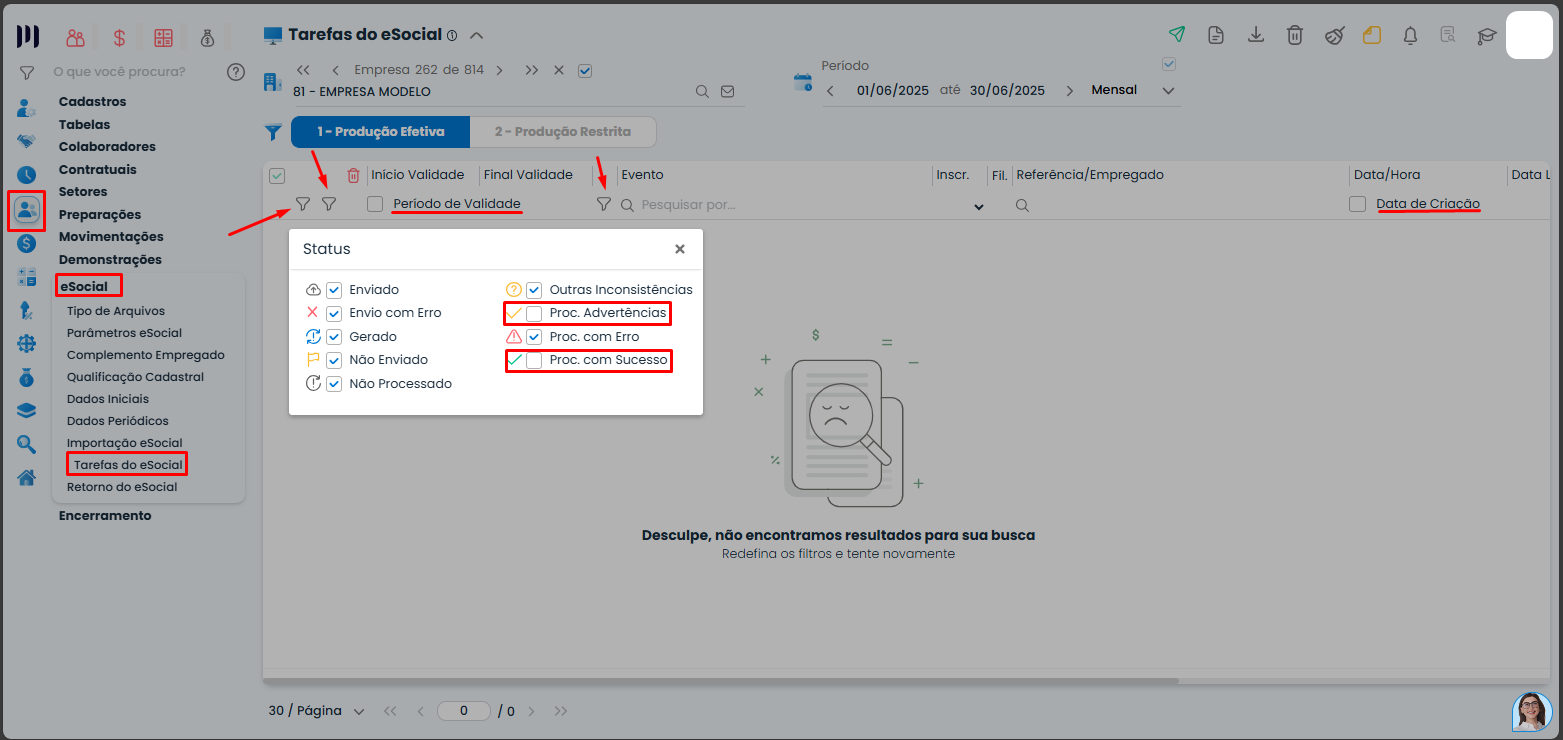Open Parâmetros eSocial in the sidebar
This screenshot has width=1563, height=740.
point(124,333)
